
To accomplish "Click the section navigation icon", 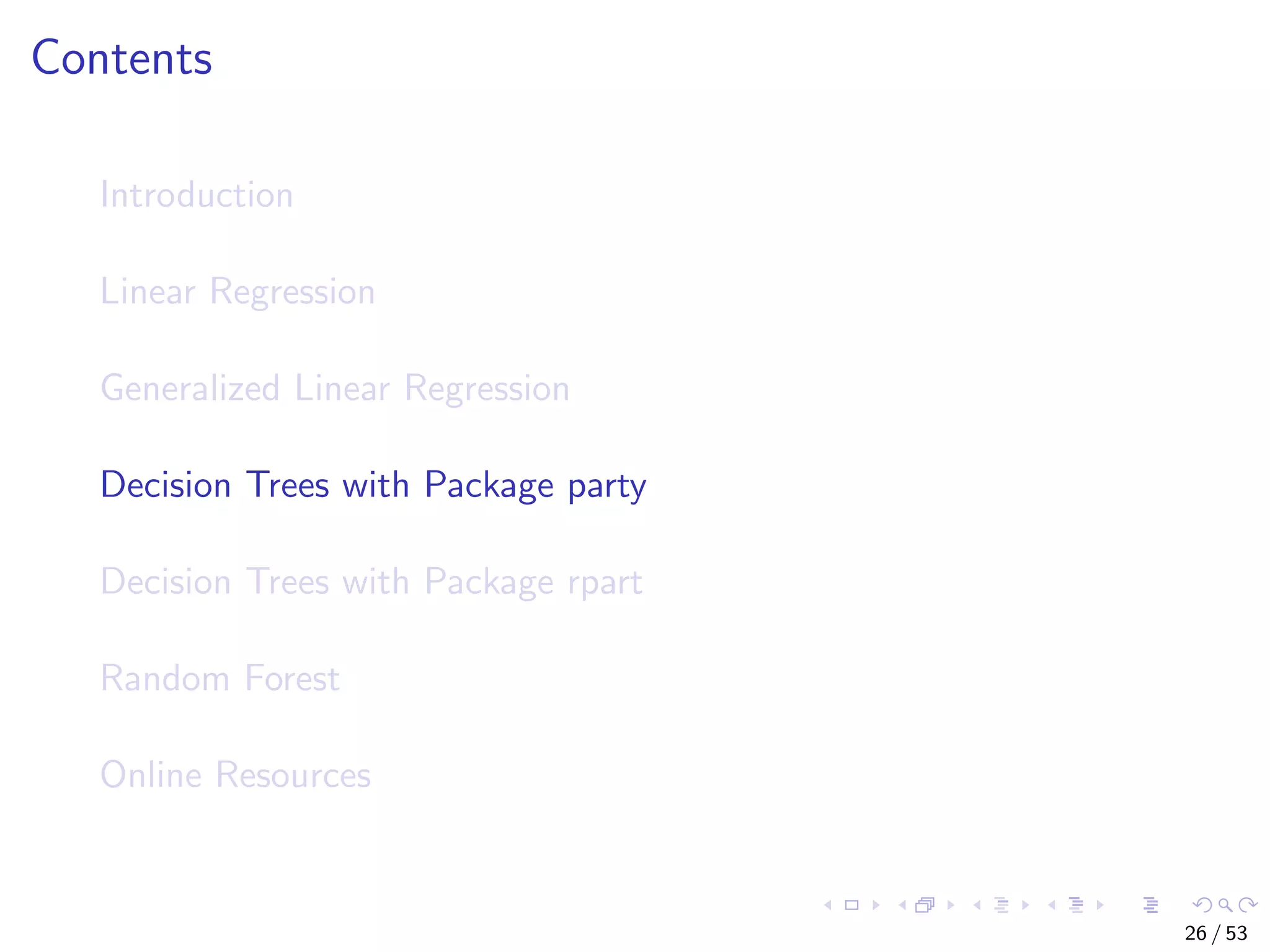I will click(x=1077, y=906).
